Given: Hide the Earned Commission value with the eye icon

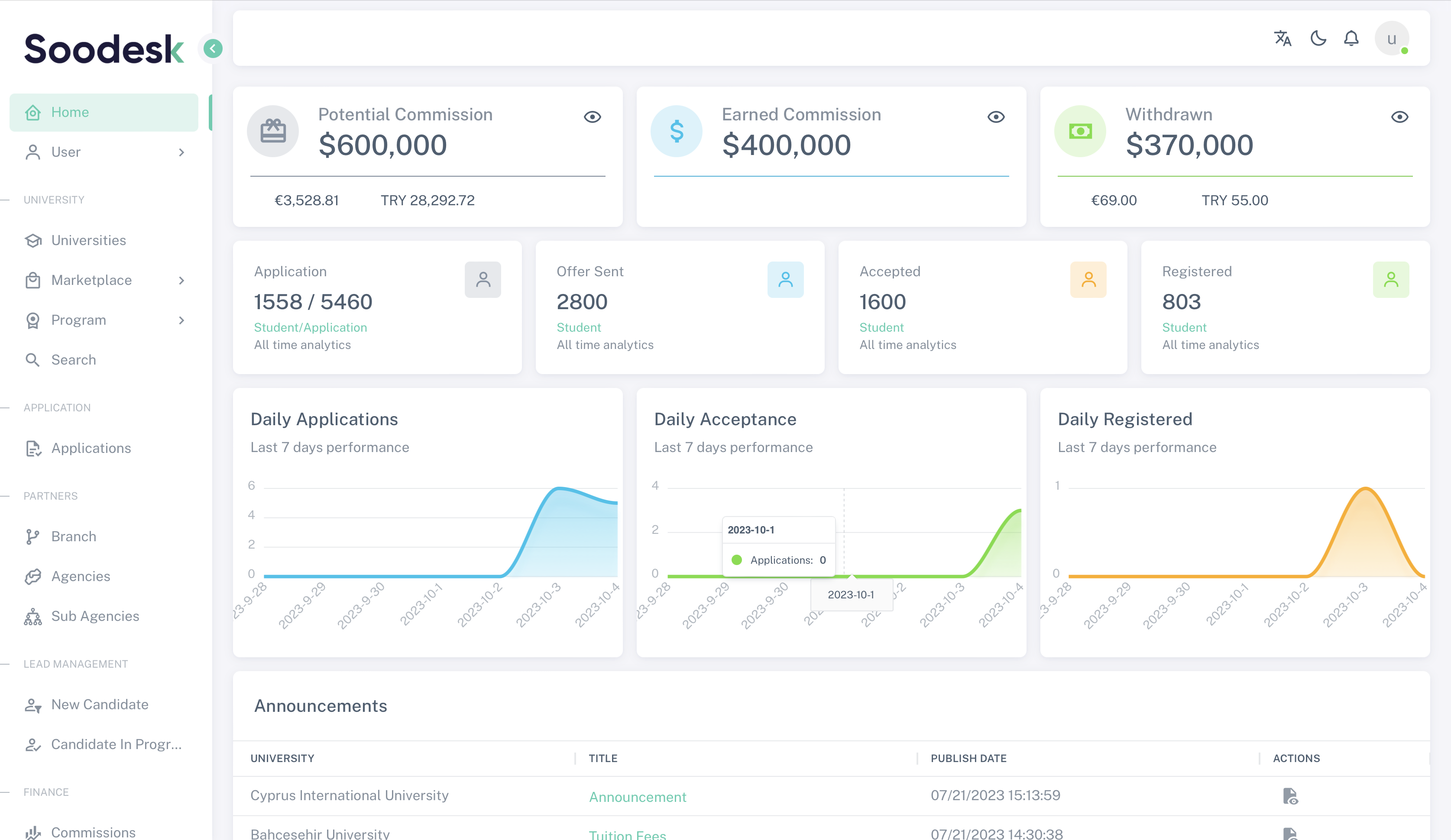Looking at the screenshot, I should tap(997, 117).
